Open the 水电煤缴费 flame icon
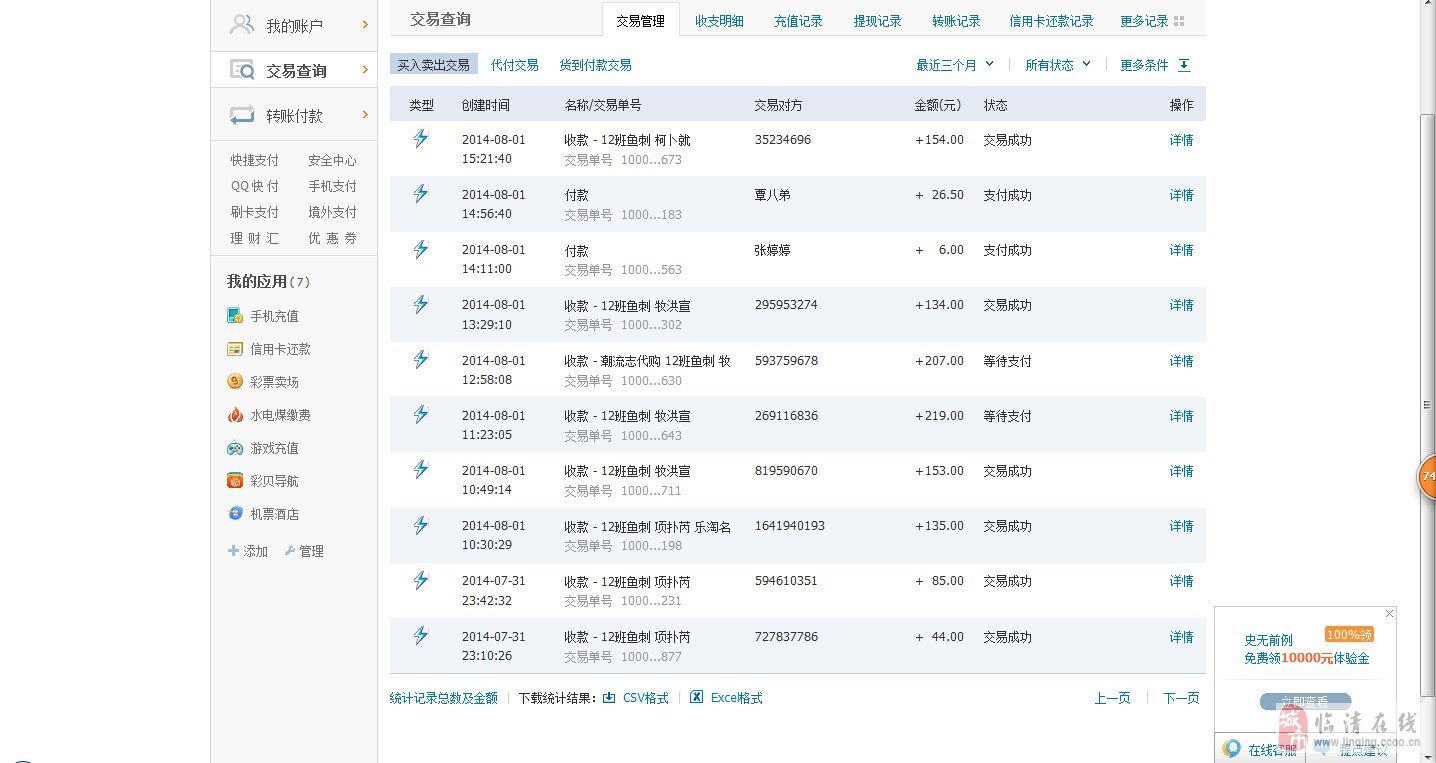1436x763 pixels. 235,415
